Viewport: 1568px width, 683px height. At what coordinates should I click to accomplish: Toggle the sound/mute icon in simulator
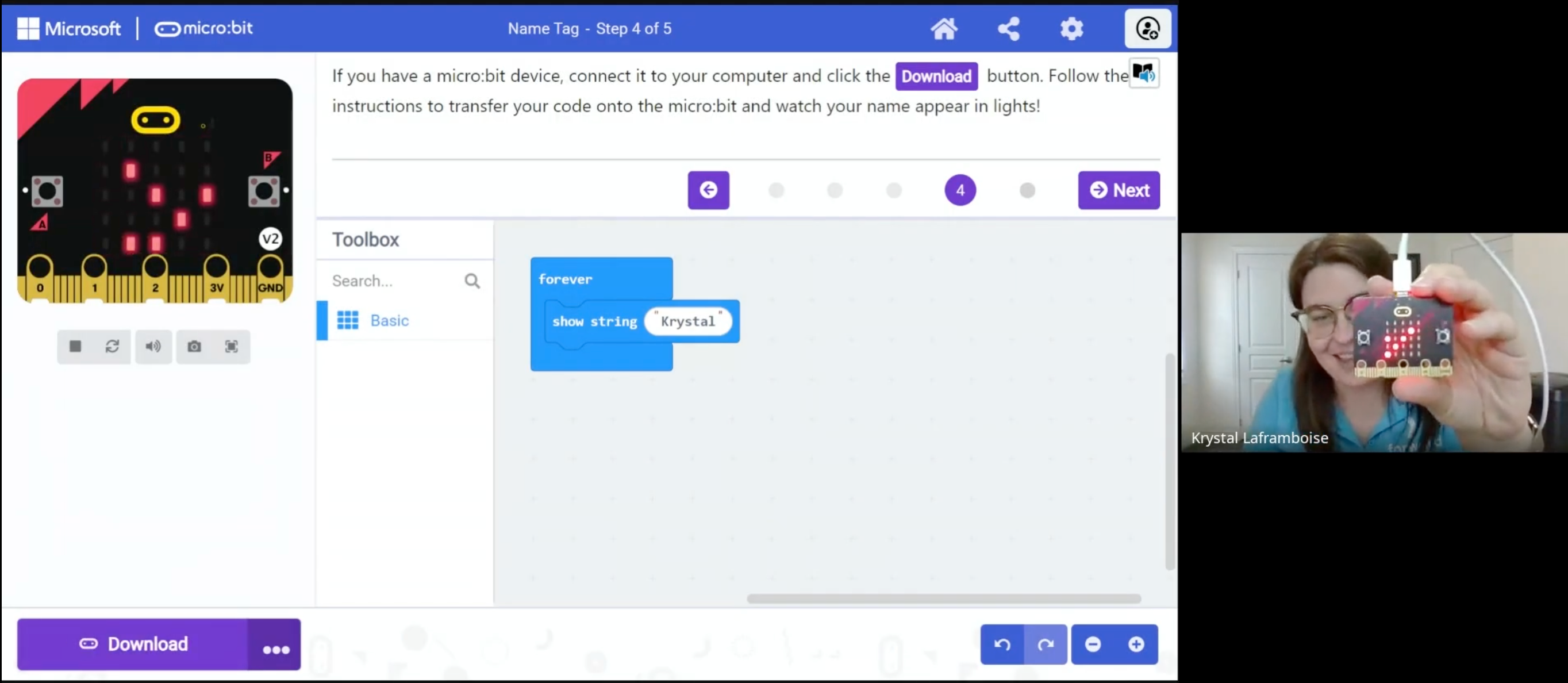coord(153,346)
